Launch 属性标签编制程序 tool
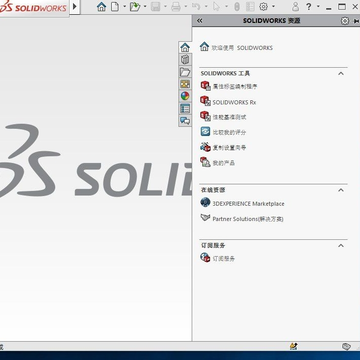360x360 pixels. tap(235, 87)
